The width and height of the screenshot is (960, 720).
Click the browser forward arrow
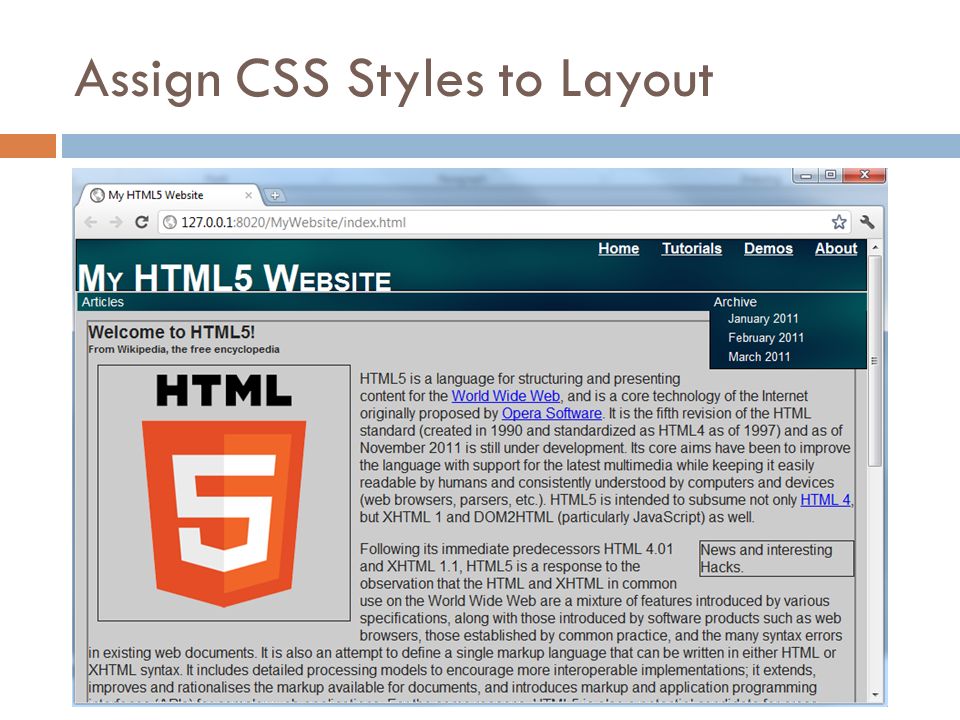(x=116, y=222)
